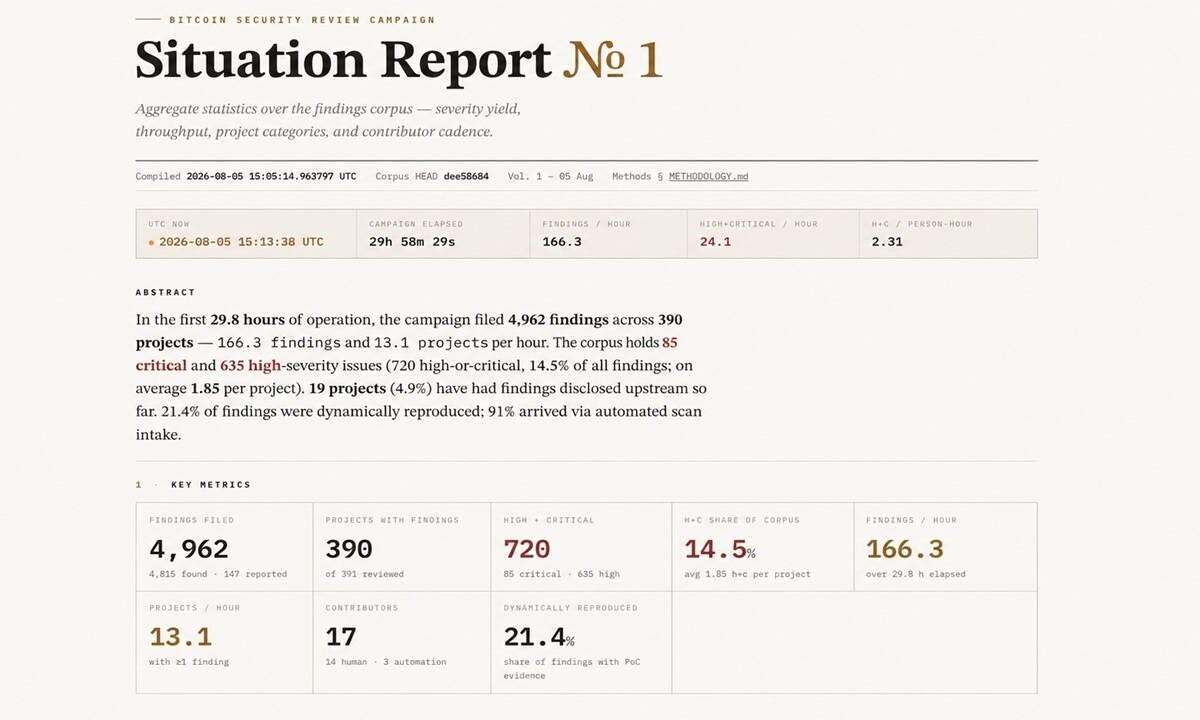Click the Findings / Hour card value 166.3
Image resolution: width=1200 pixels, height=720 pixels.
[x=905, y=549]
